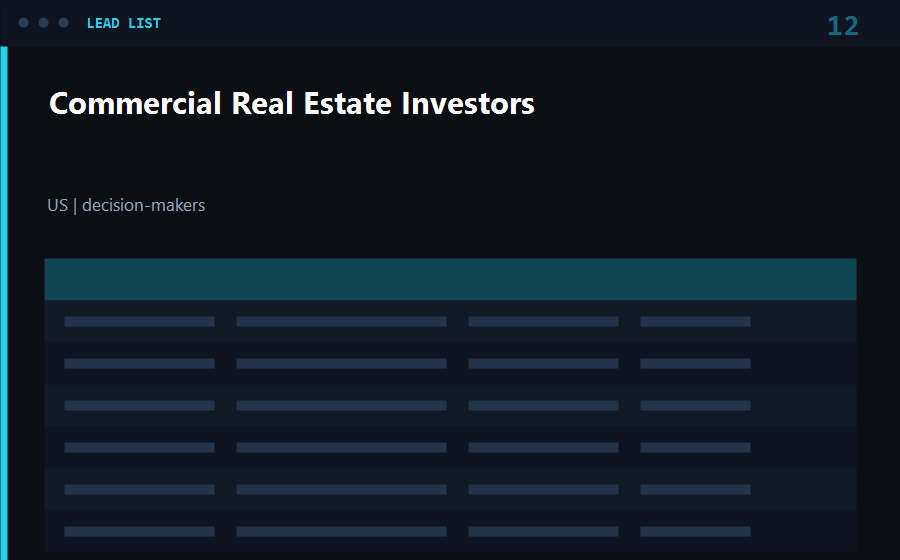This screenshot has width=900, height=560.
Task: Select the first row's first column placeholder
Action: pos(139,321)
